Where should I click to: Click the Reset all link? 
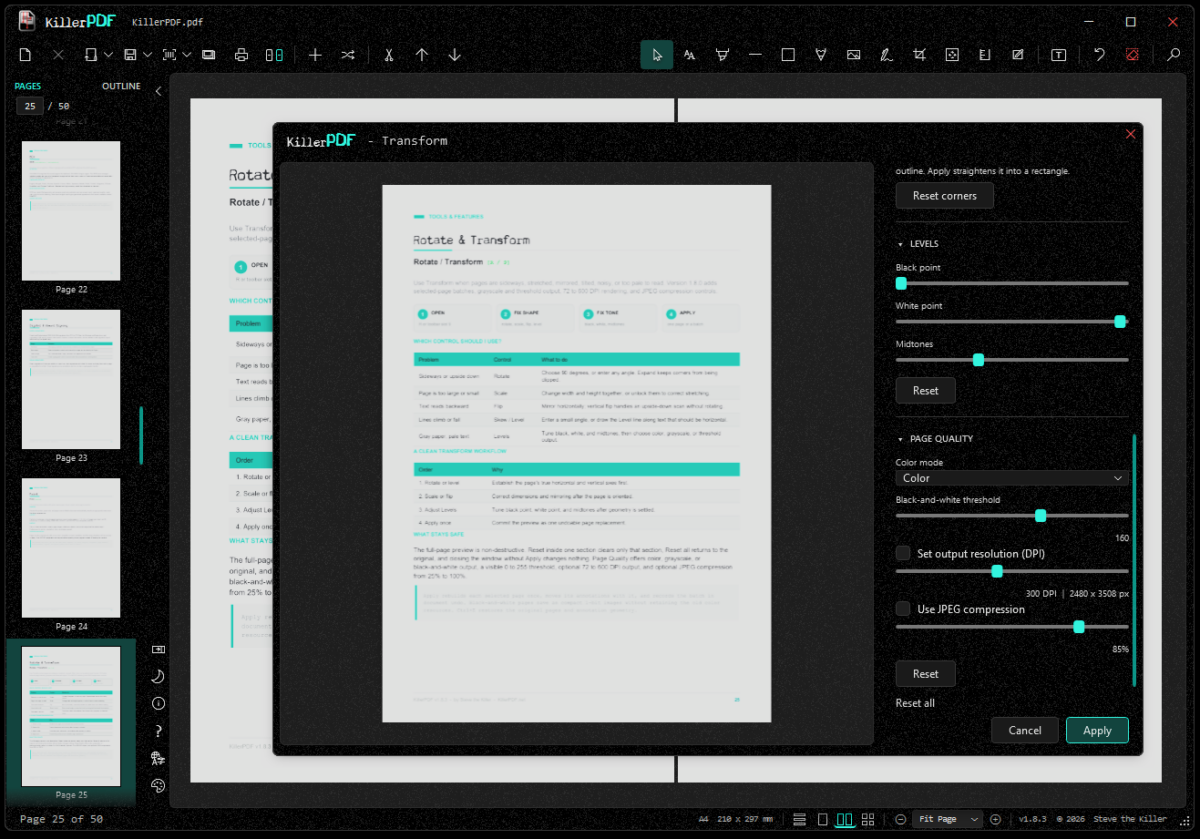click(x=915, y=703)
